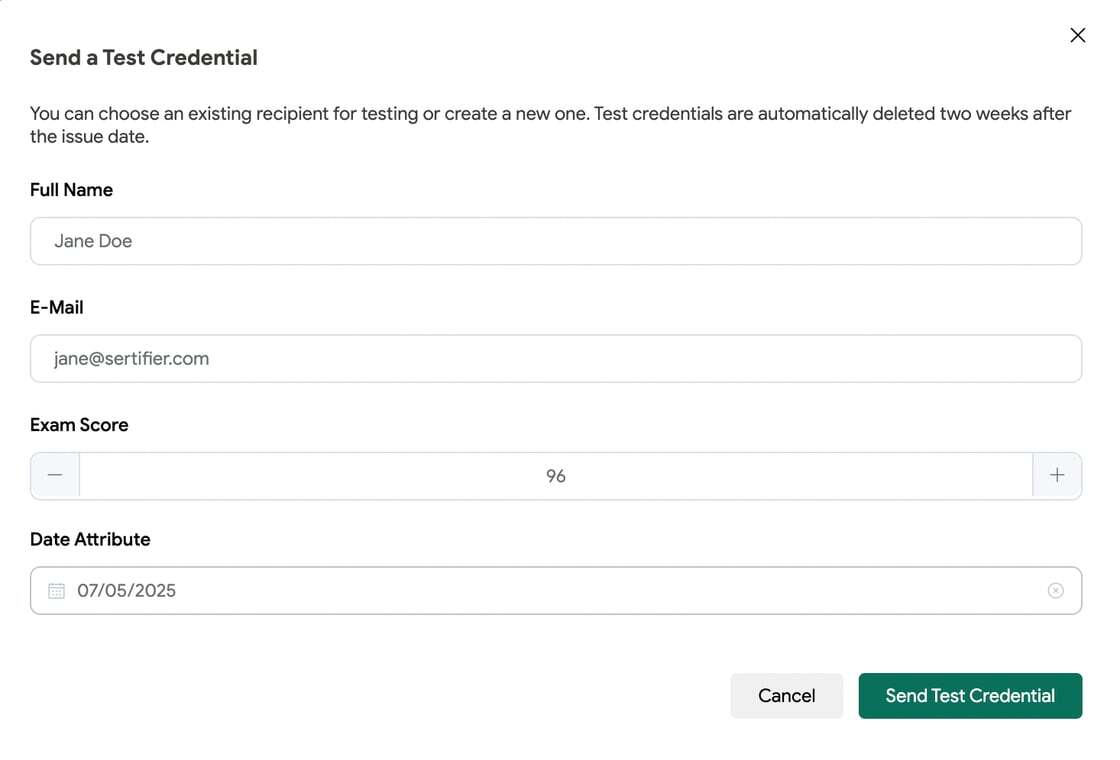Focus the Full Name input showing Jane Doe
Viewport: 1120px width, 760px height.
tap(556, 240)
